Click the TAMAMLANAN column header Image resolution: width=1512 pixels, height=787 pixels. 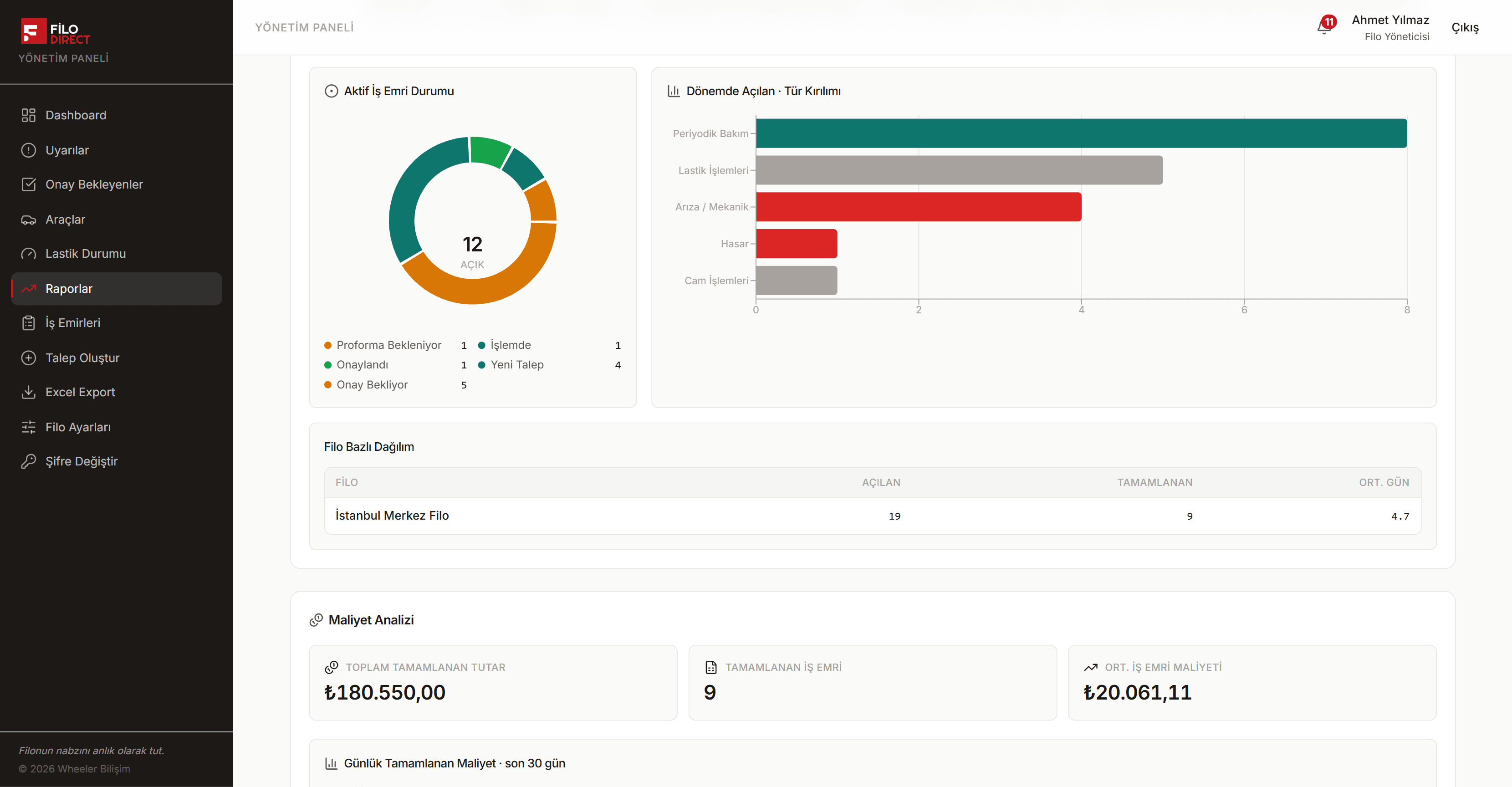click(x=1154, y=482)
